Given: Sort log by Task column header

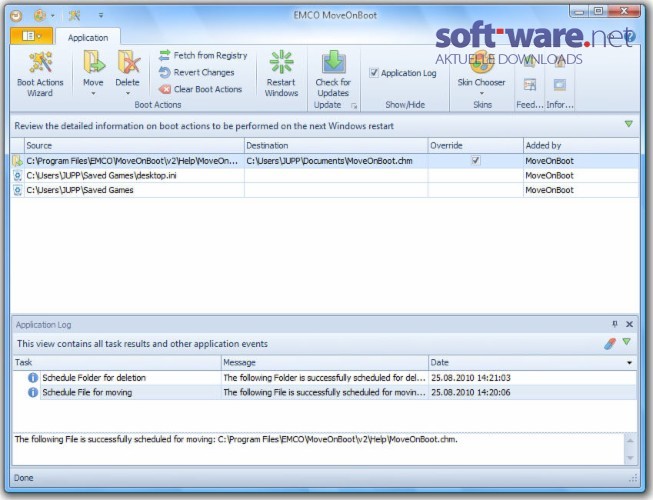Looking at the screenshot, I should [117, 363].
